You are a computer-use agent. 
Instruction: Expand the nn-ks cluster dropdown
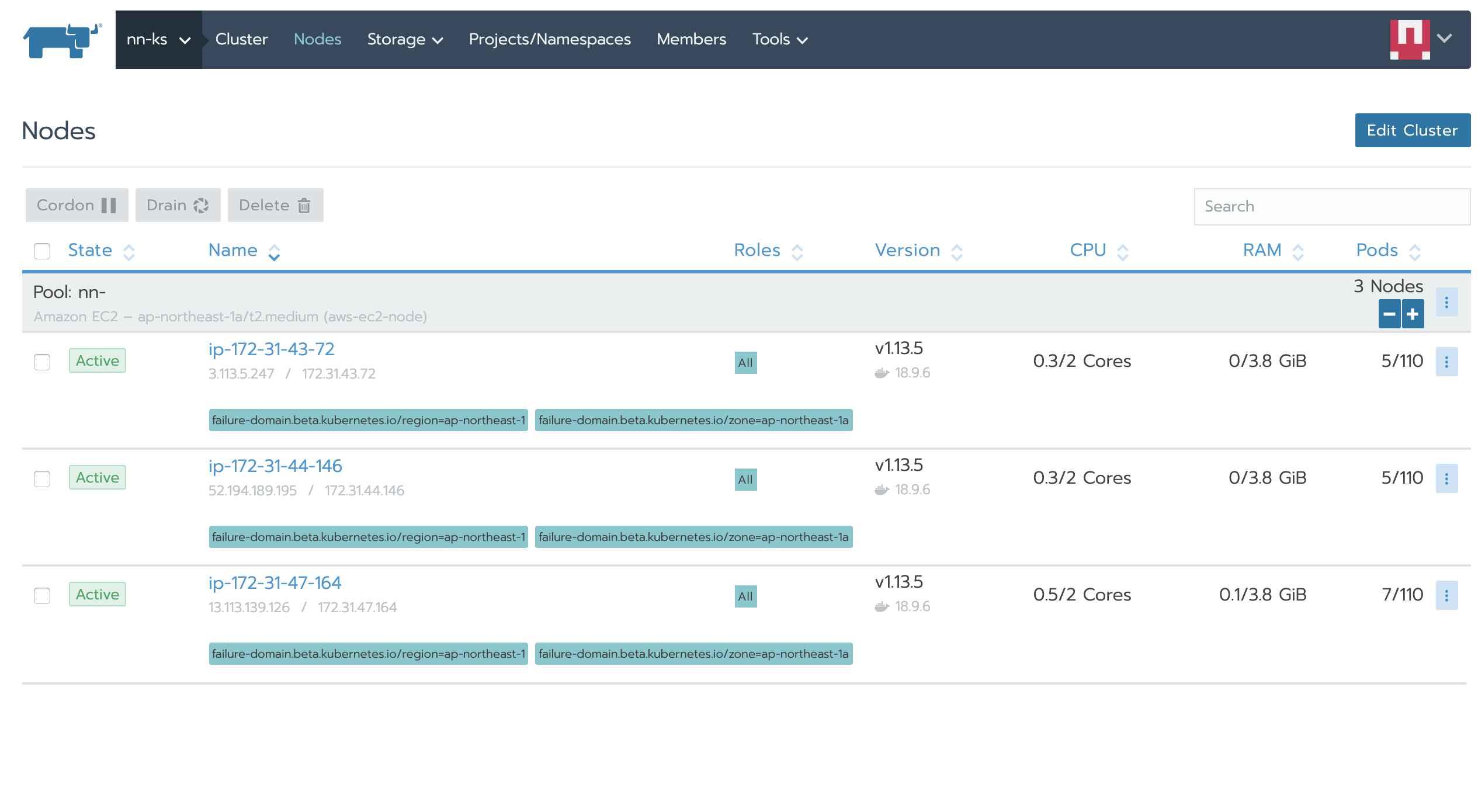pyautogui.click(x=158, y=40)
